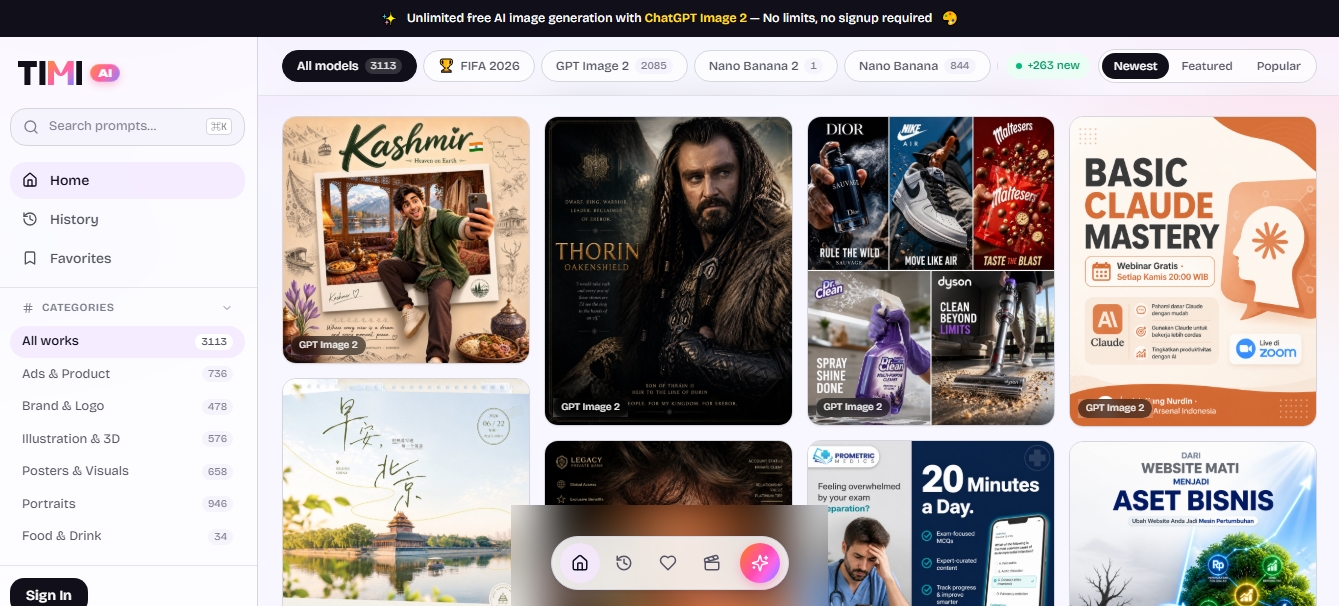The image size is (1339, 606).
Task: Sort by Popular
Action: [x=1279, y=66]
